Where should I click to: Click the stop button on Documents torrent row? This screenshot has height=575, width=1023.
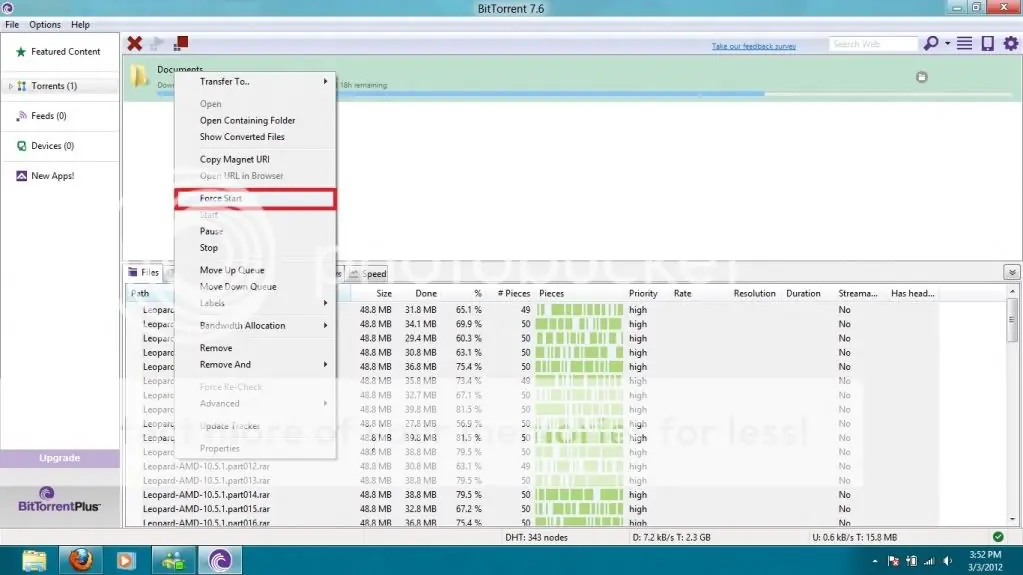click(x=922, y=77)
